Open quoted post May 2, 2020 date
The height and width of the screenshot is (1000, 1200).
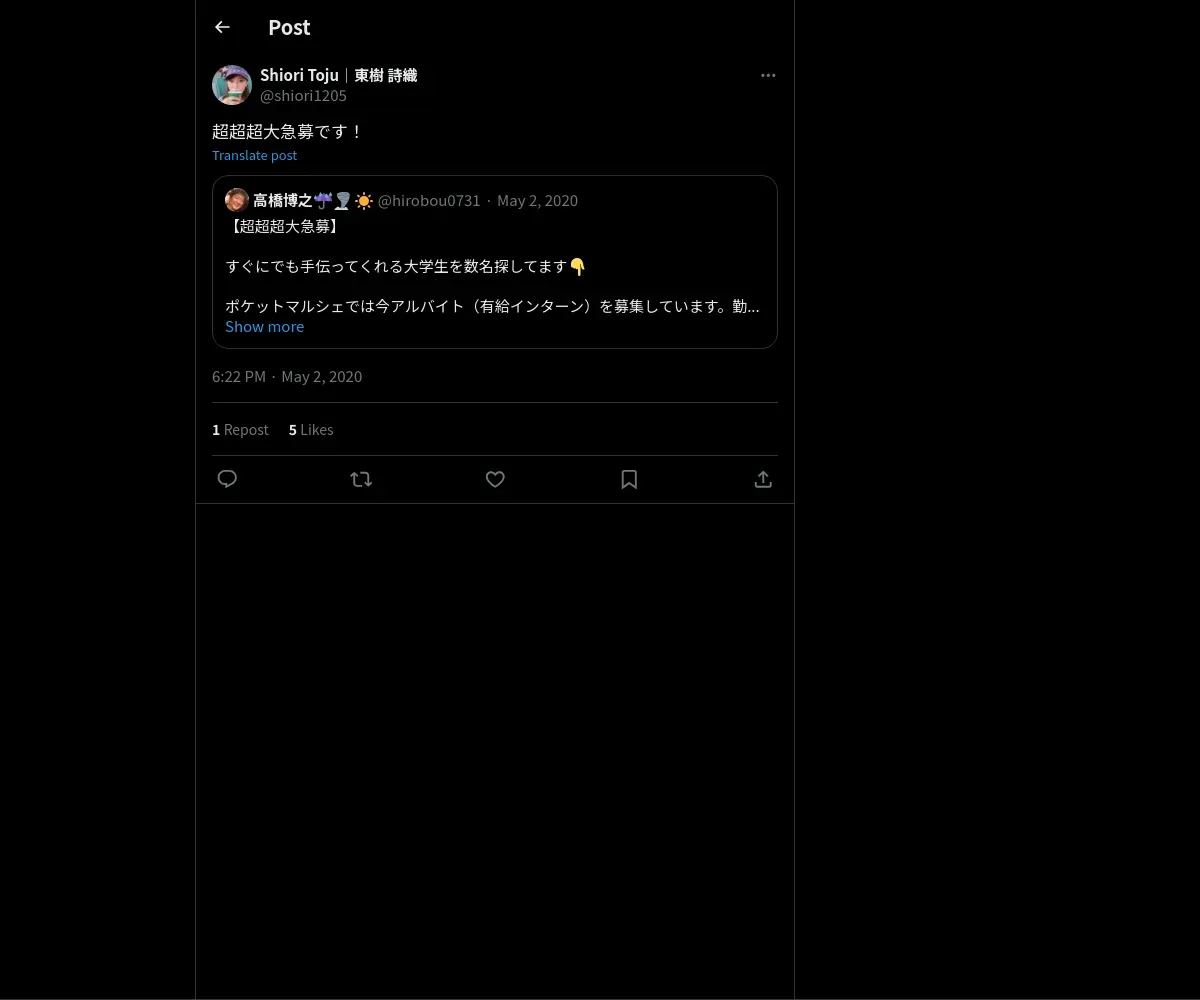point(537,200)
